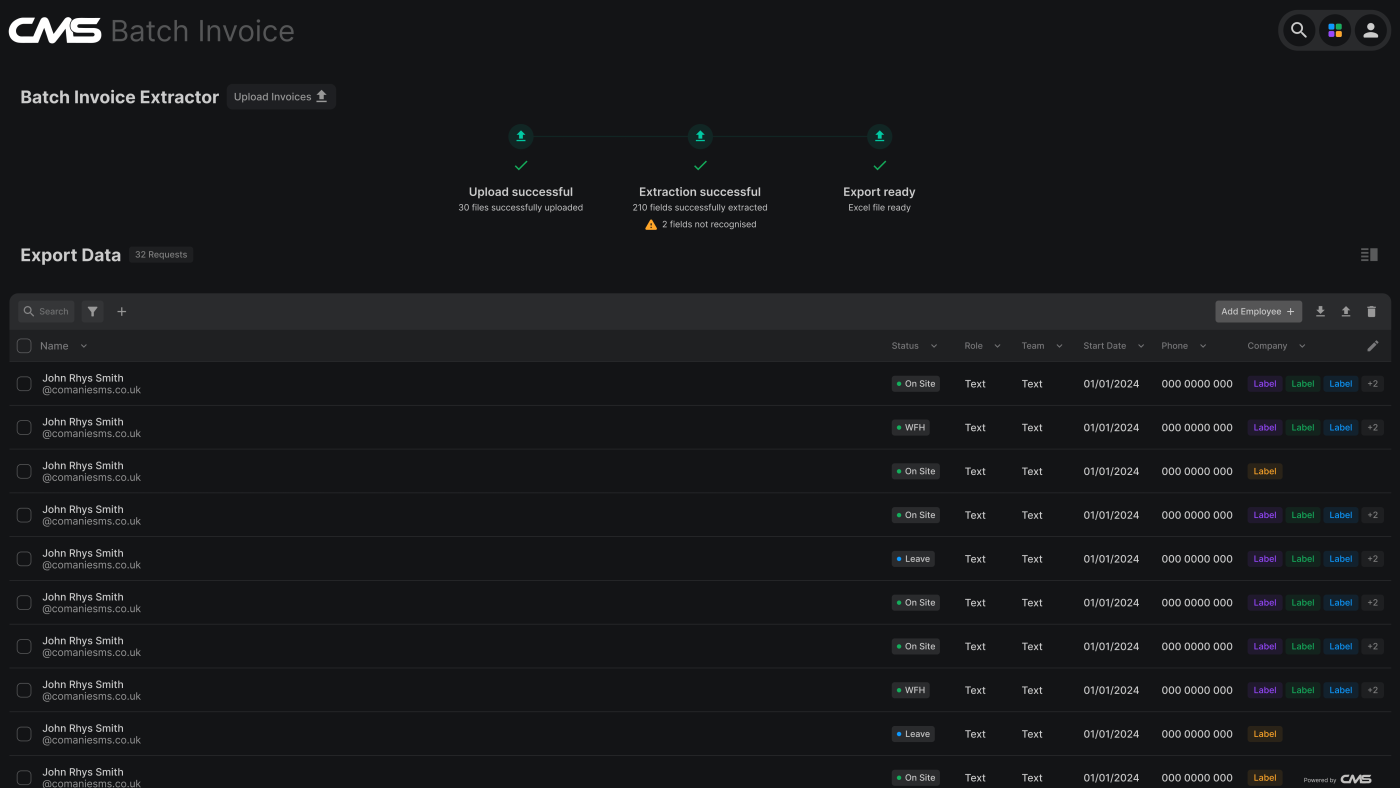
Task: Click the upload icon in the table toolbar
Action: (1346, 311)
